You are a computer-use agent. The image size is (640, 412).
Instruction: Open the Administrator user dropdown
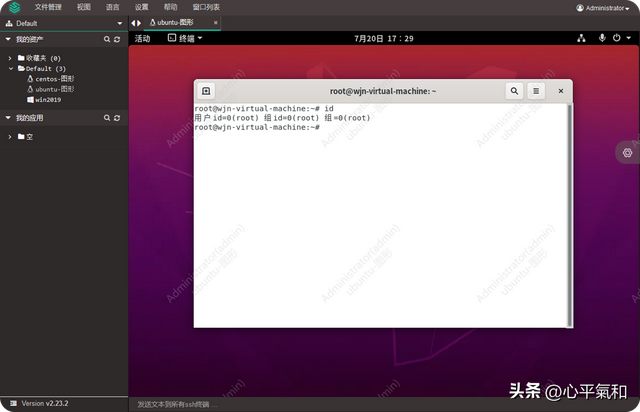click(603, 8)
